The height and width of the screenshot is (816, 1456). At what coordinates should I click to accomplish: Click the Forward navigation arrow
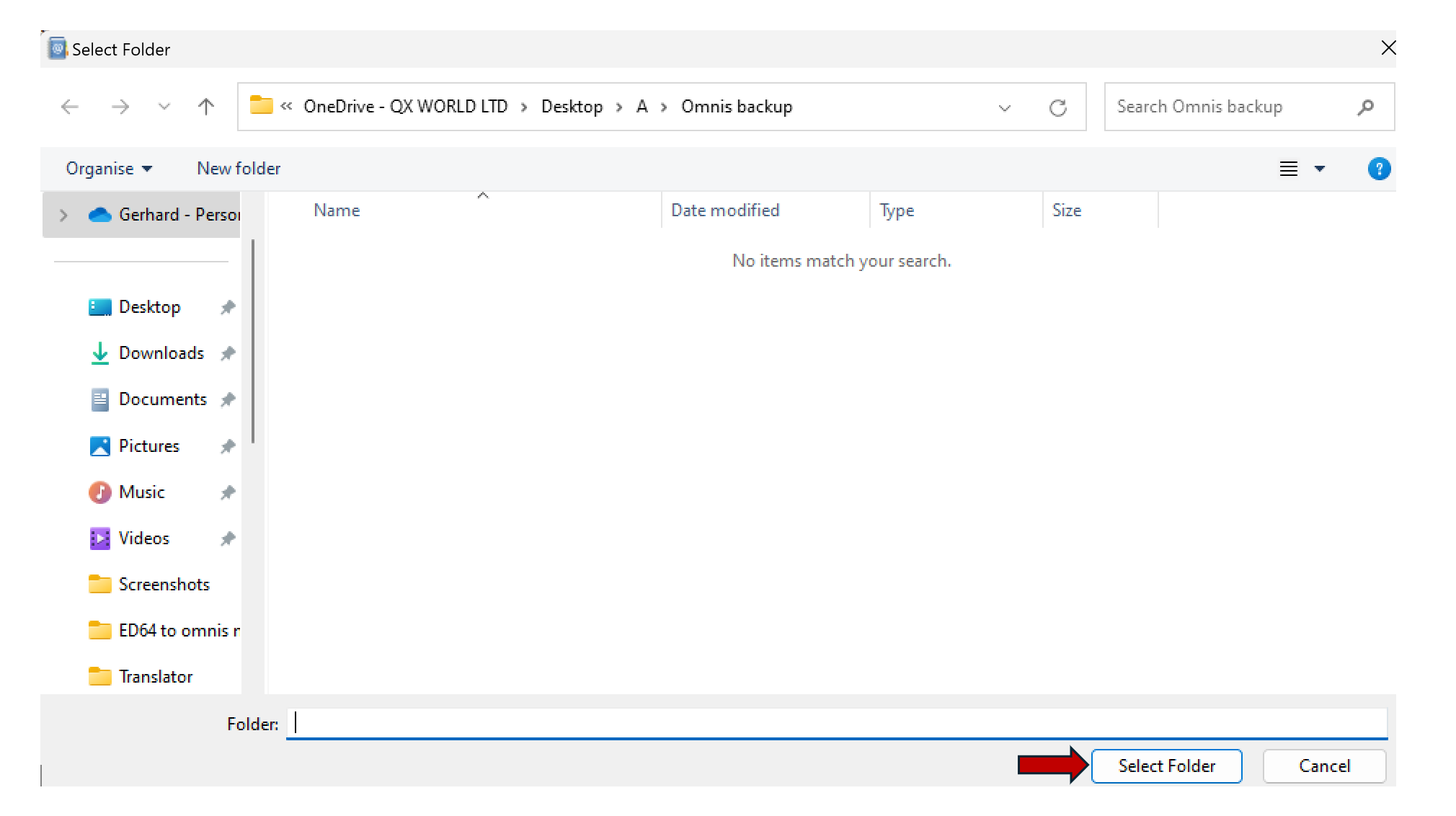120,107
